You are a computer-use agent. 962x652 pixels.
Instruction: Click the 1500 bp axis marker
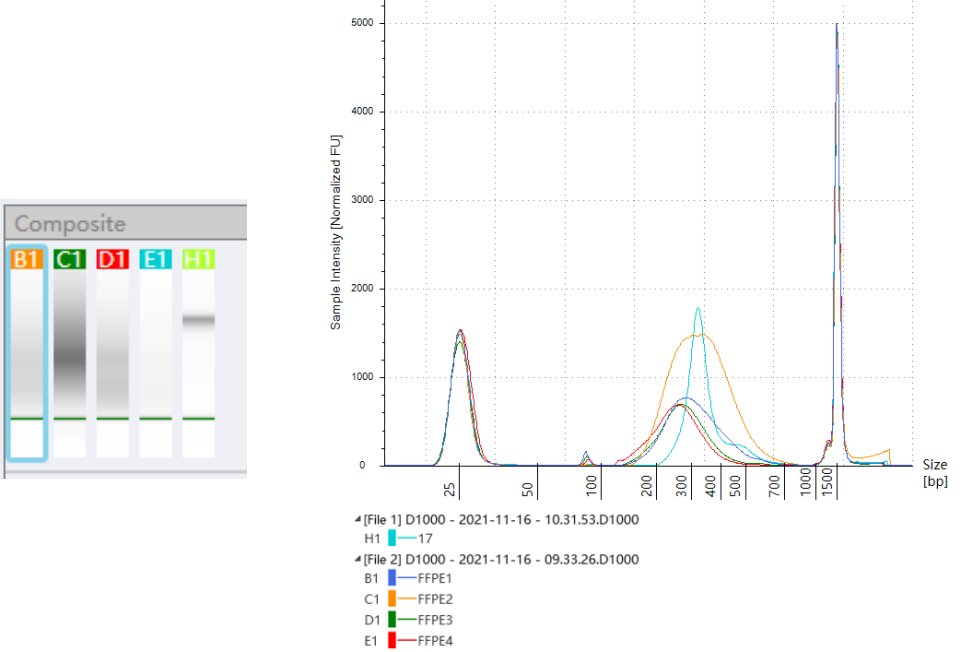(x=828, y=482)
